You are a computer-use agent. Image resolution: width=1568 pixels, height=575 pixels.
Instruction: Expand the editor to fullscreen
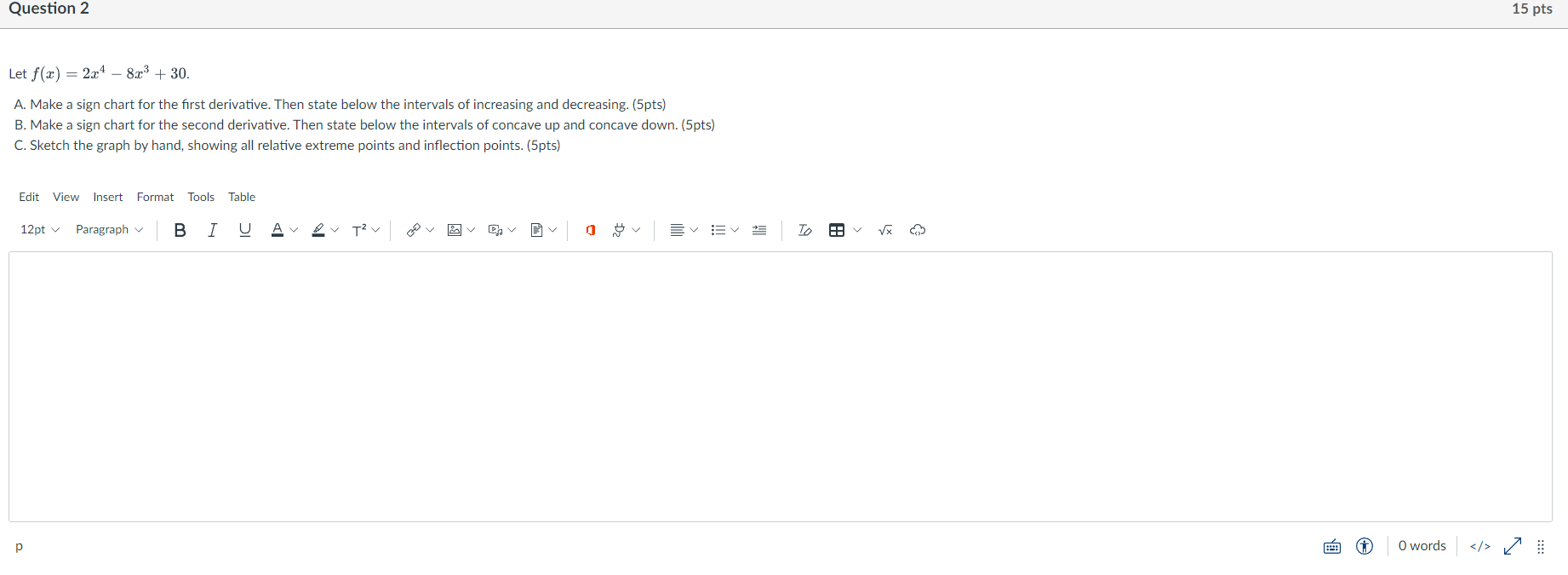click(x=1513, y=546)
